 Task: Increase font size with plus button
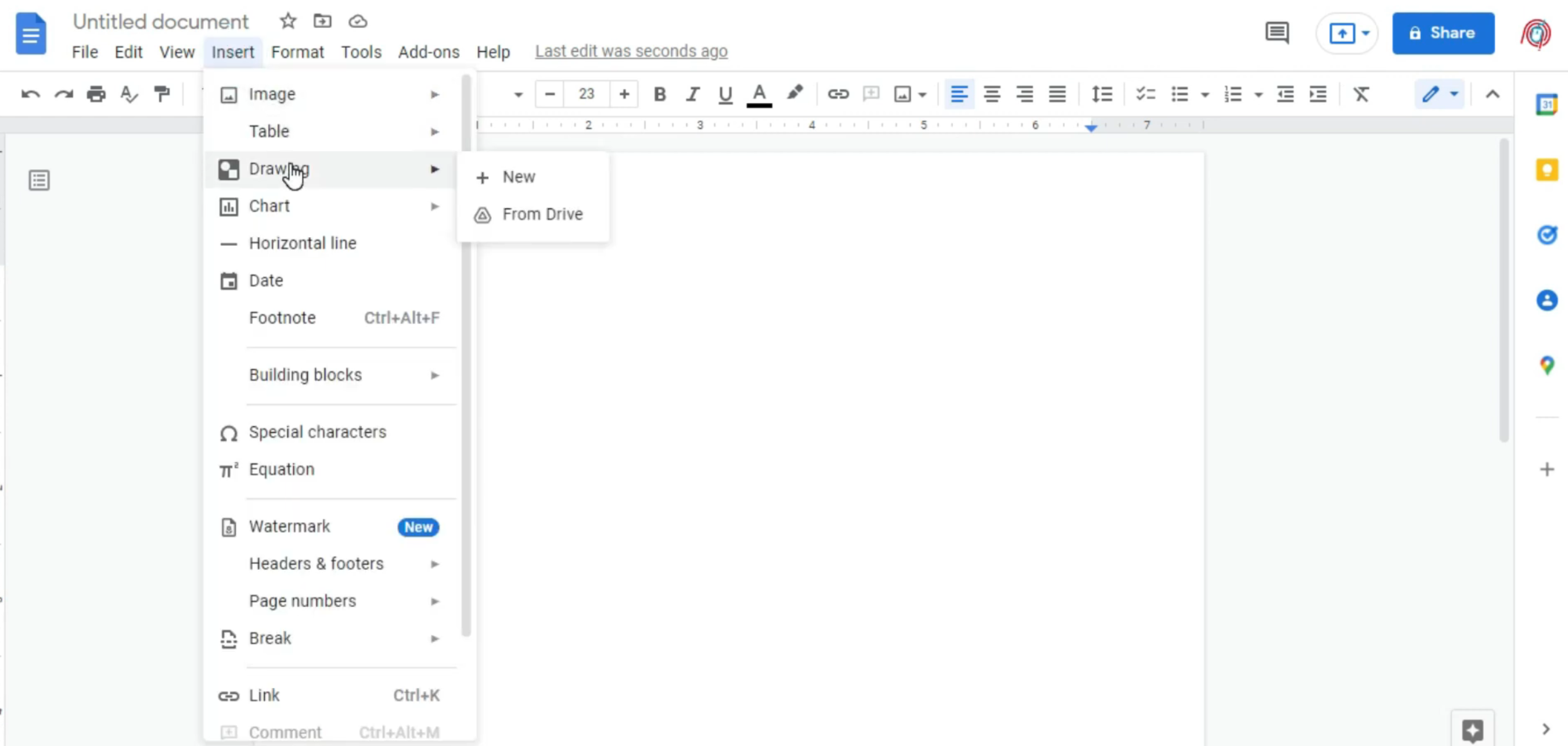click(624, 94)
